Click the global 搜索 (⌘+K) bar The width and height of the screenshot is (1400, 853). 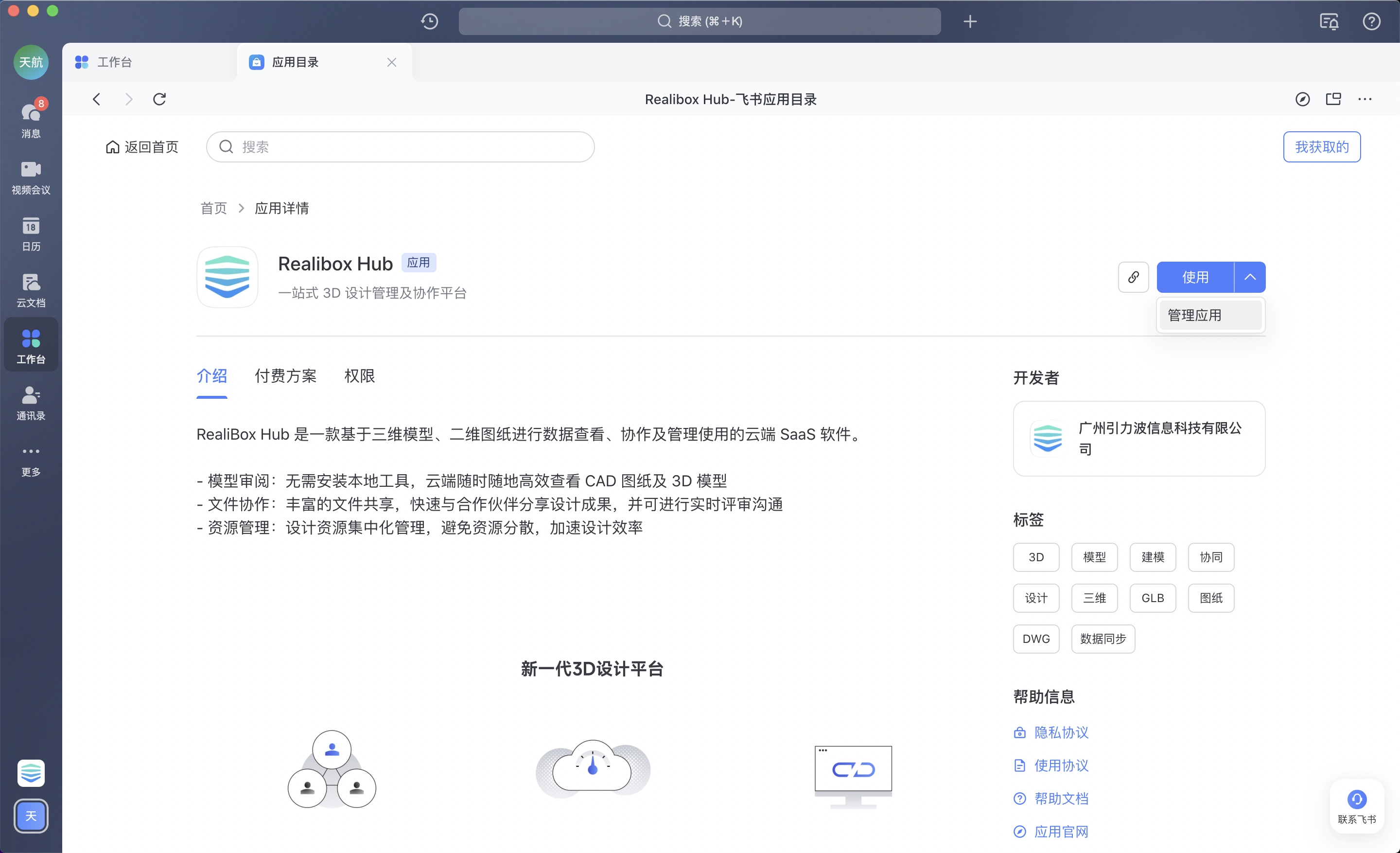(700, 21)
